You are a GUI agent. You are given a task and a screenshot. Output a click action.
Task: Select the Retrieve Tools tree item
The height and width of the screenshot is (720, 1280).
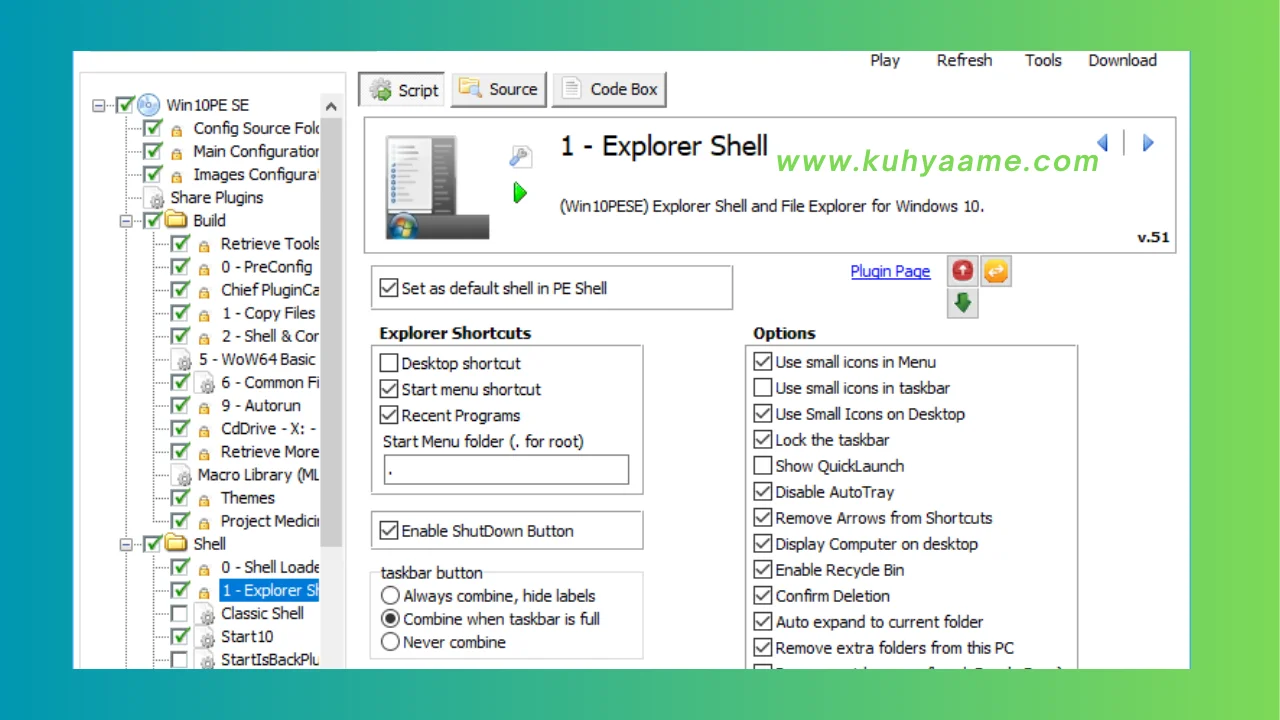(x=270, y=244)
